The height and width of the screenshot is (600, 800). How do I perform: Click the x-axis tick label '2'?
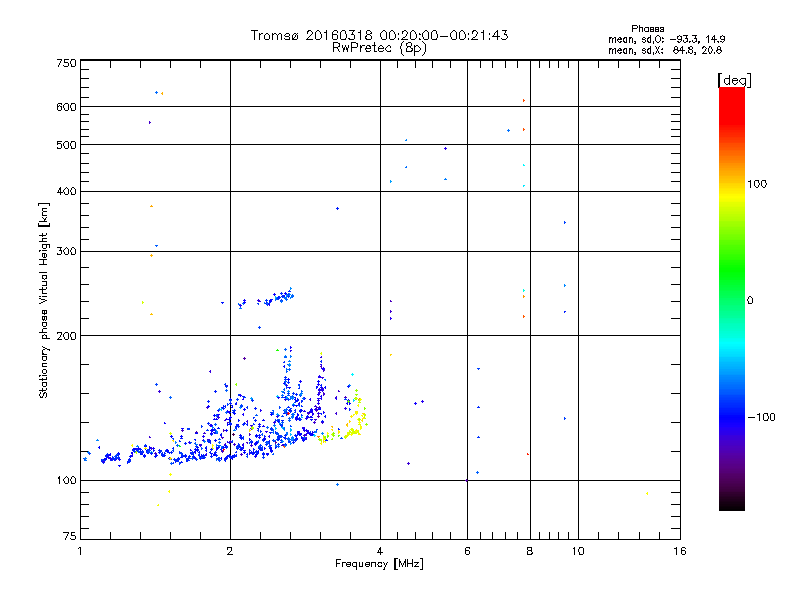(x=230, y=551)
